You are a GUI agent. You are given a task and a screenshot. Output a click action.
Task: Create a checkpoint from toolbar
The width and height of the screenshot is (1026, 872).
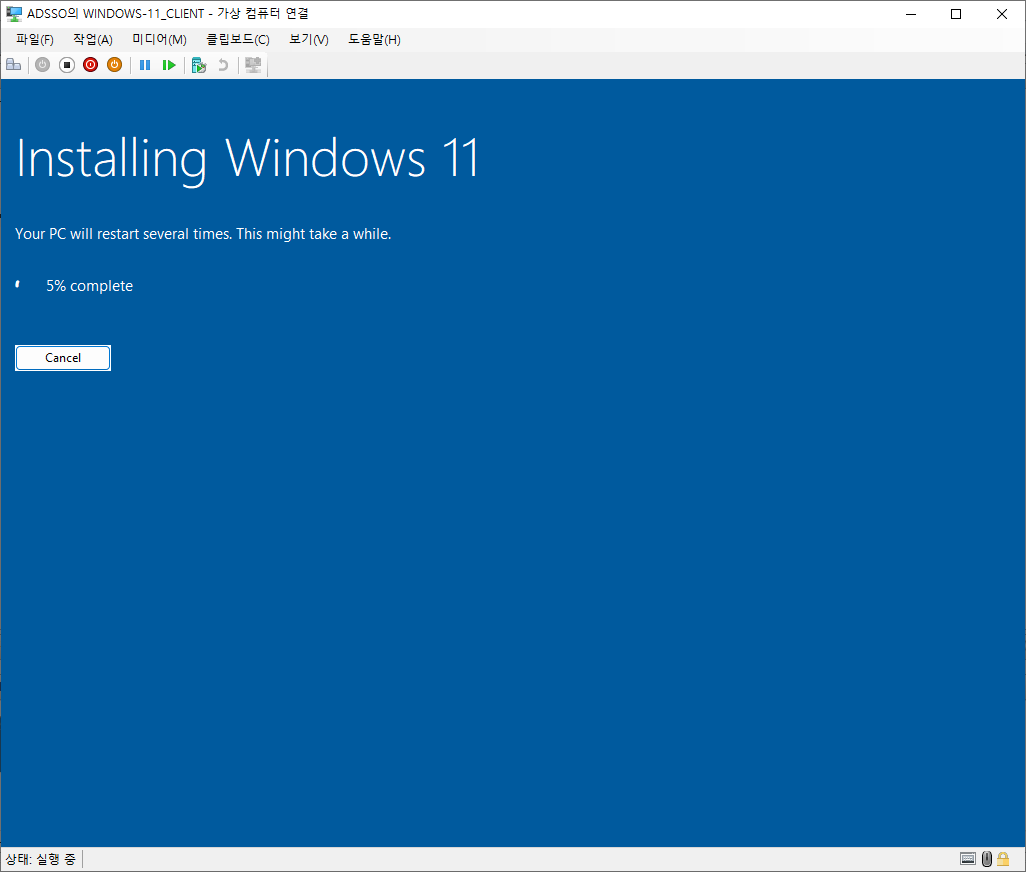click(x=199, y=65)
